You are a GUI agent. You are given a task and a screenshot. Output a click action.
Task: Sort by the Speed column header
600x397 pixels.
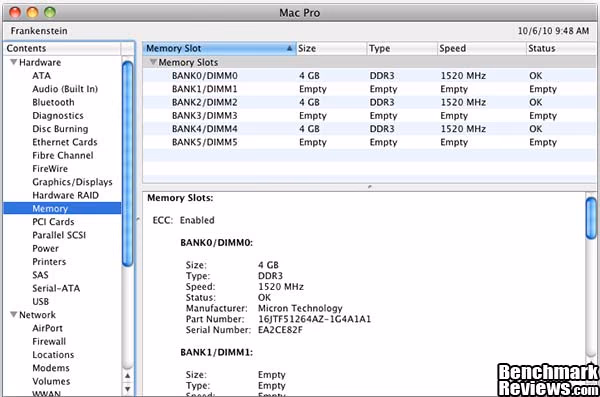tap(481, 48)
